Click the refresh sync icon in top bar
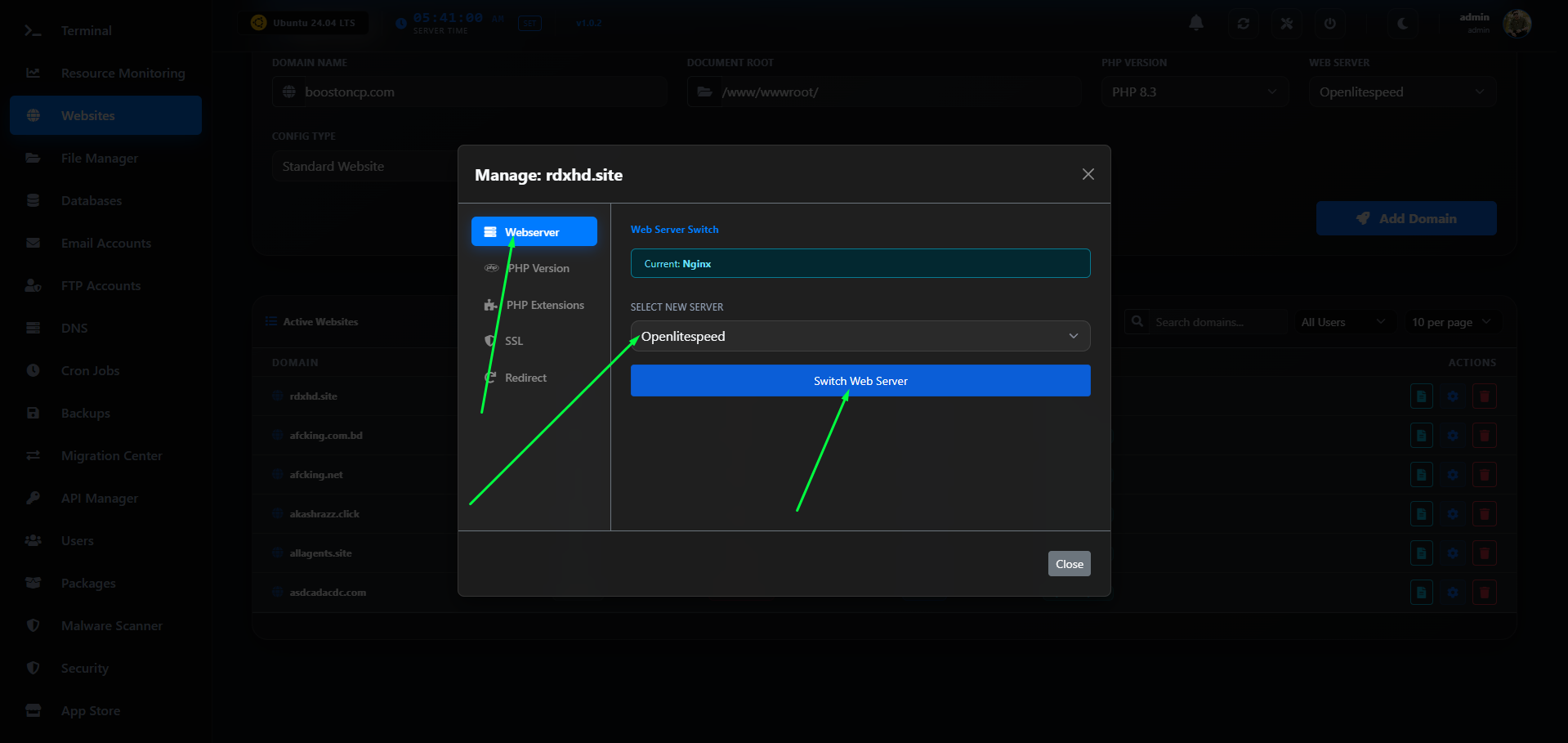This screenshot has height=743, width=1568. [1243, 24]
